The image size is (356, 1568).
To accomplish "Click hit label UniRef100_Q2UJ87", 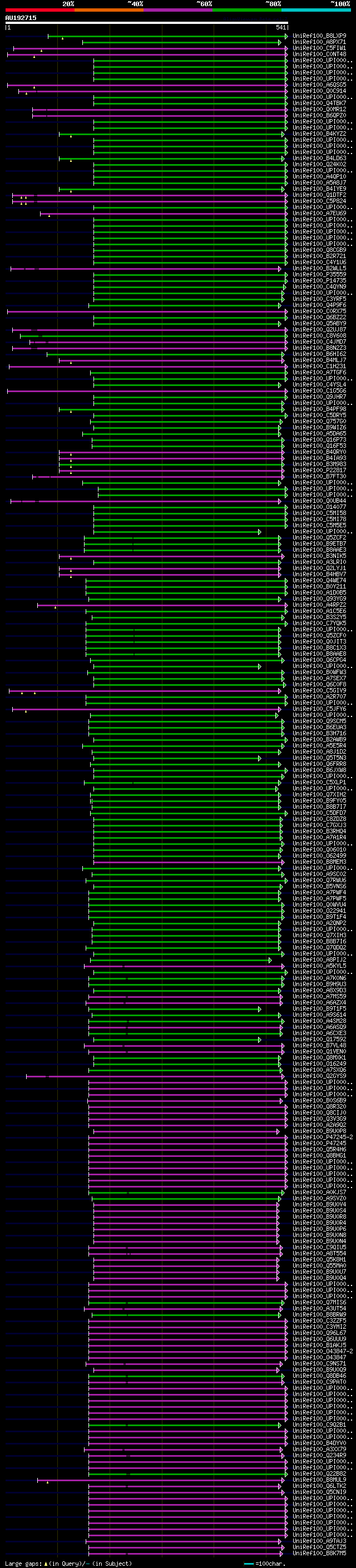I will (319, 330).
